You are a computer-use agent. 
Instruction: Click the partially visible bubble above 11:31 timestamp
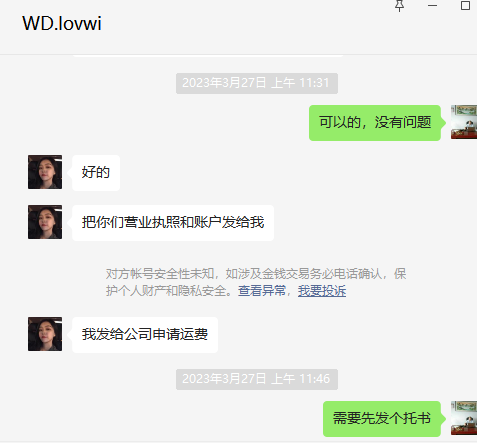(x=208, y=56)
